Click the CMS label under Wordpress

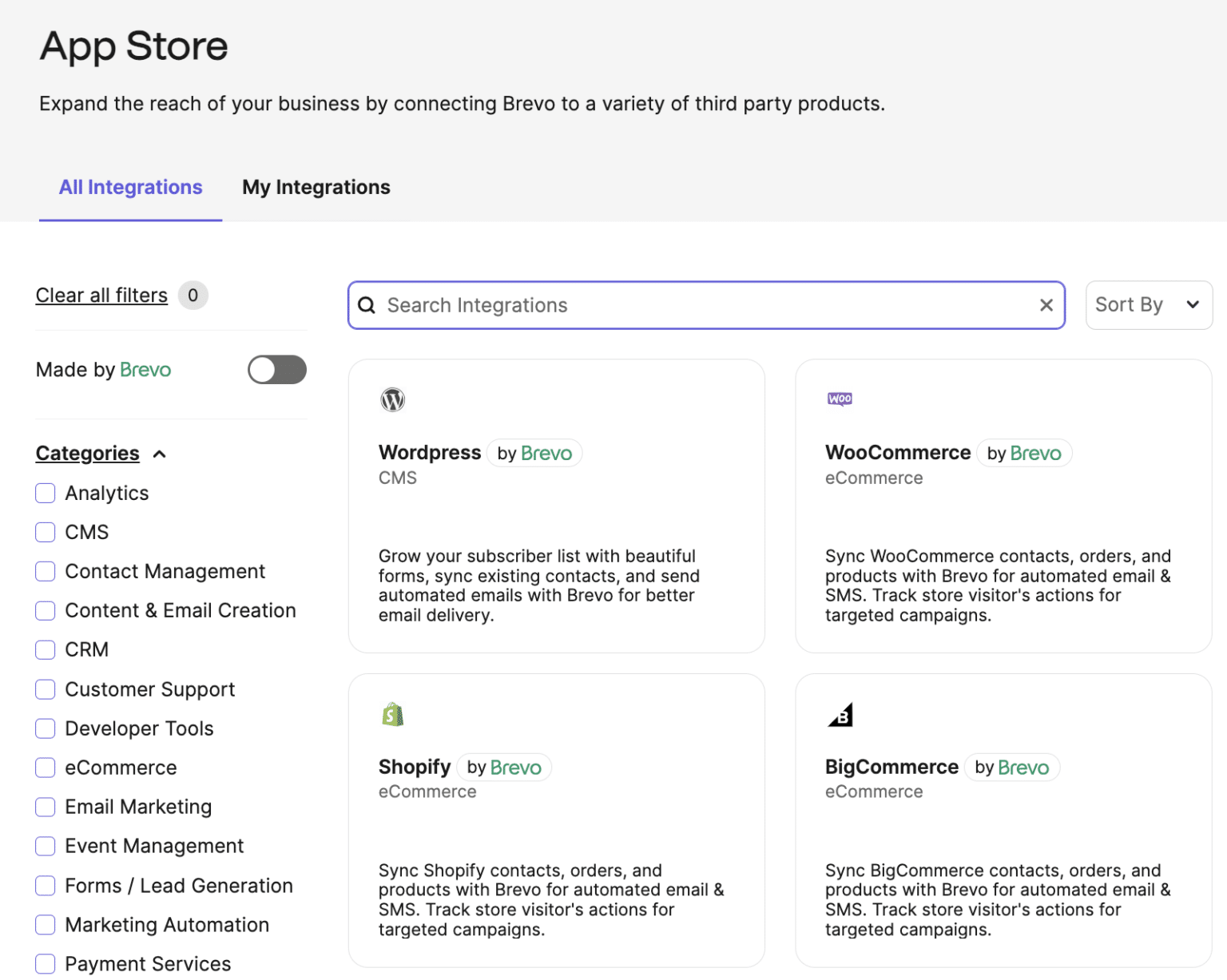398,478
